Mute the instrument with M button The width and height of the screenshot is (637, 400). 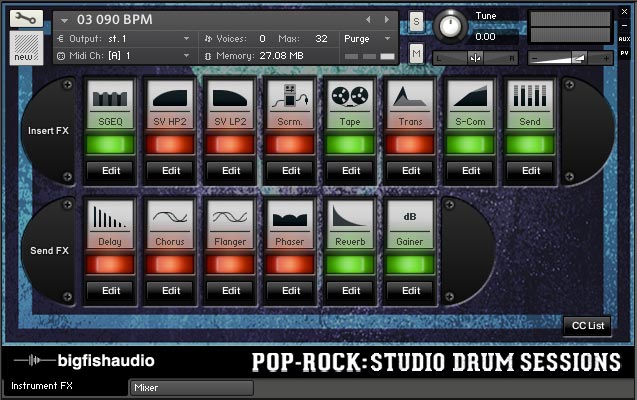click(416, 53)
